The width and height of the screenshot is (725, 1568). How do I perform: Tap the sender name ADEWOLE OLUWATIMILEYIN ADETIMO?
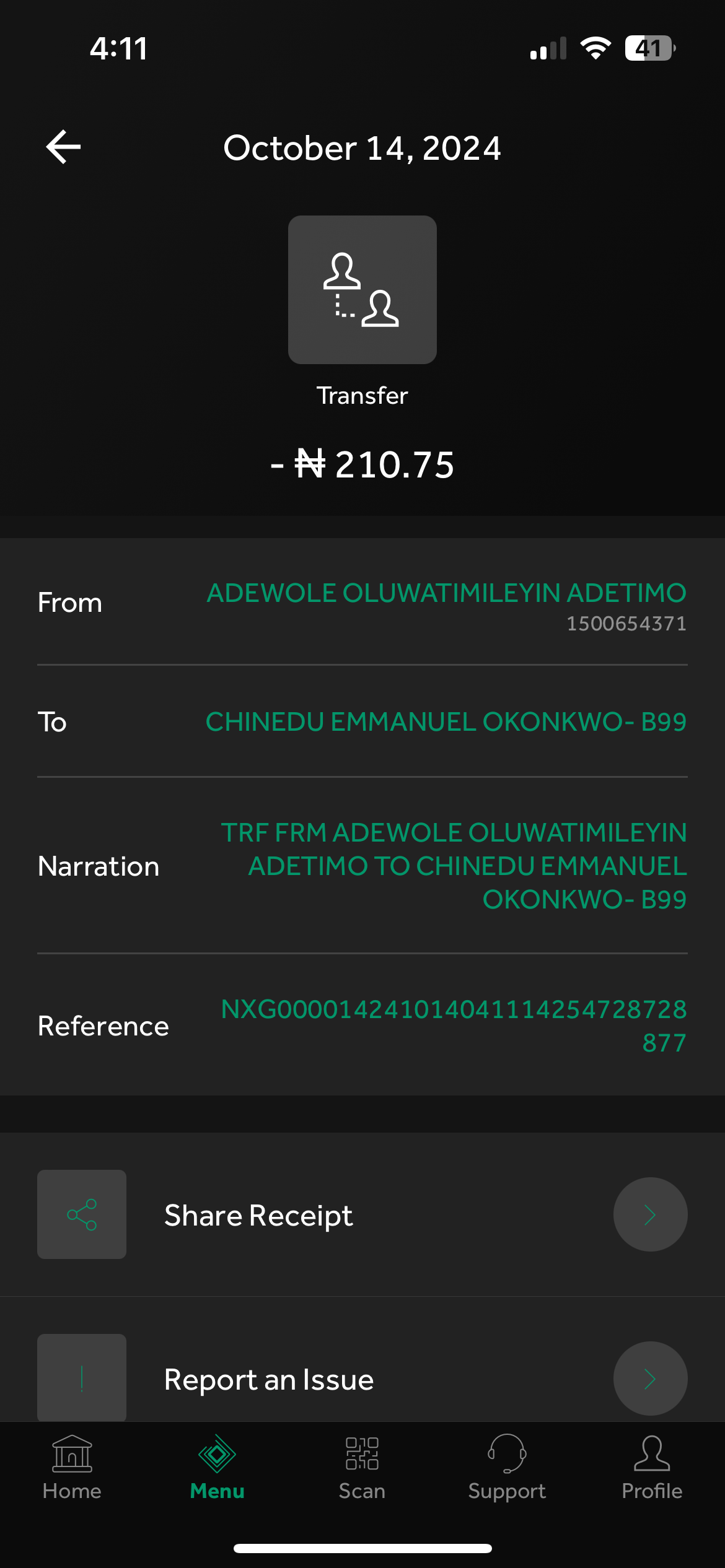pyautogui.click(x=446, y=593)
